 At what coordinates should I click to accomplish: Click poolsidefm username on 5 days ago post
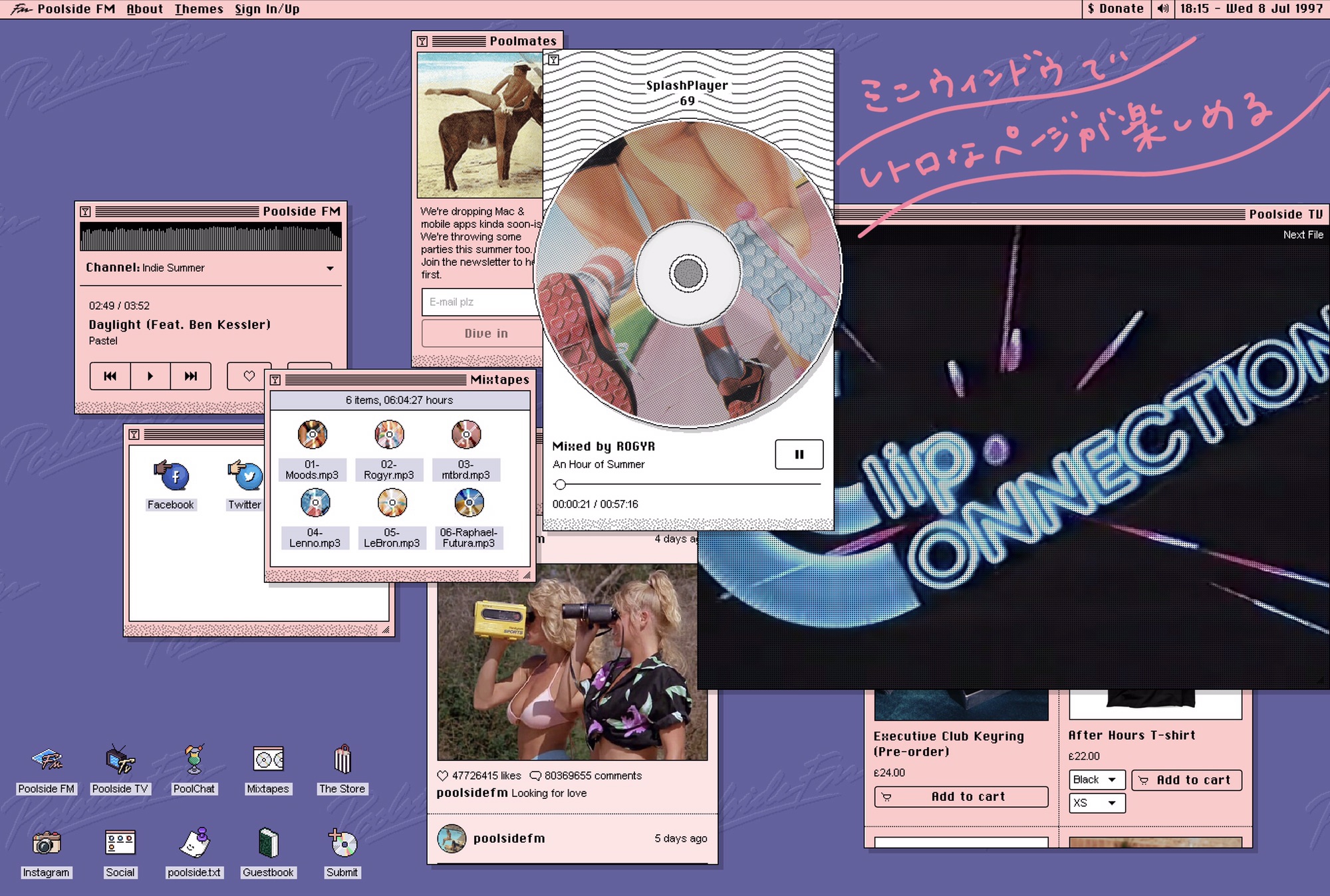(x=509, y=839)
